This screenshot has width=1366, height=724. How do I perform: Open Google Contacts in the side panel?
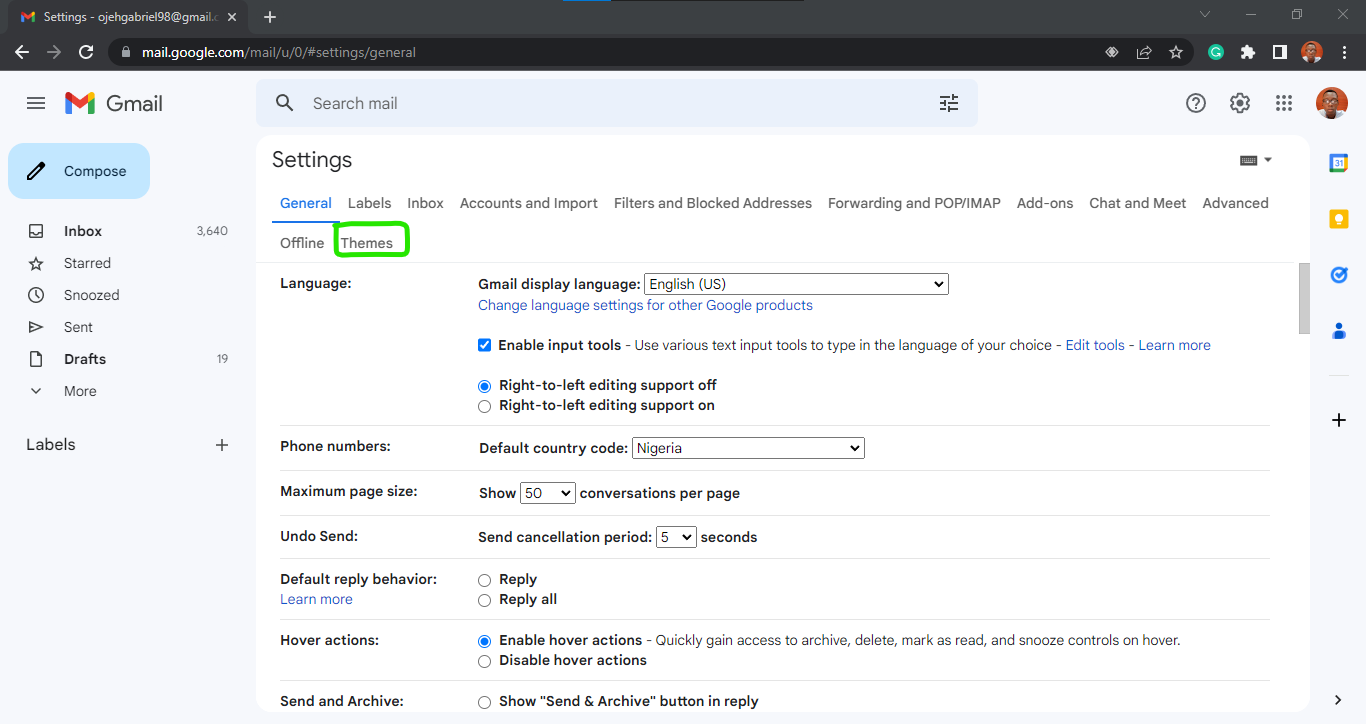pos(1338,330)
